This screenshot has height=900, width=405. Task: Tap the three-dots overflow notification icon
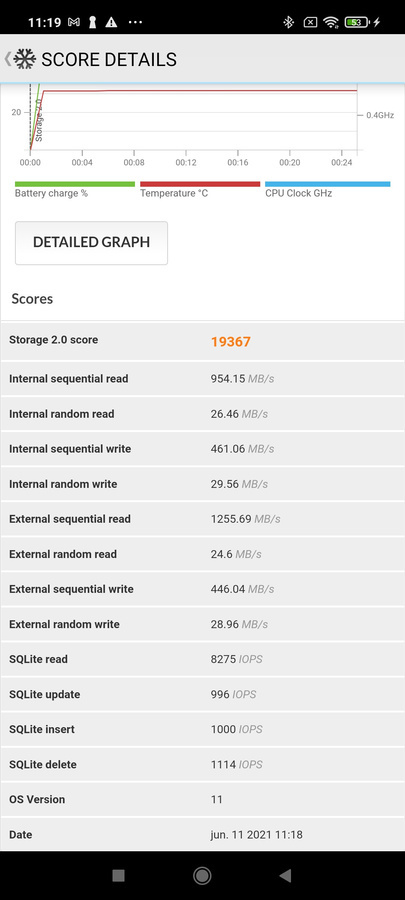coord(135,22)
